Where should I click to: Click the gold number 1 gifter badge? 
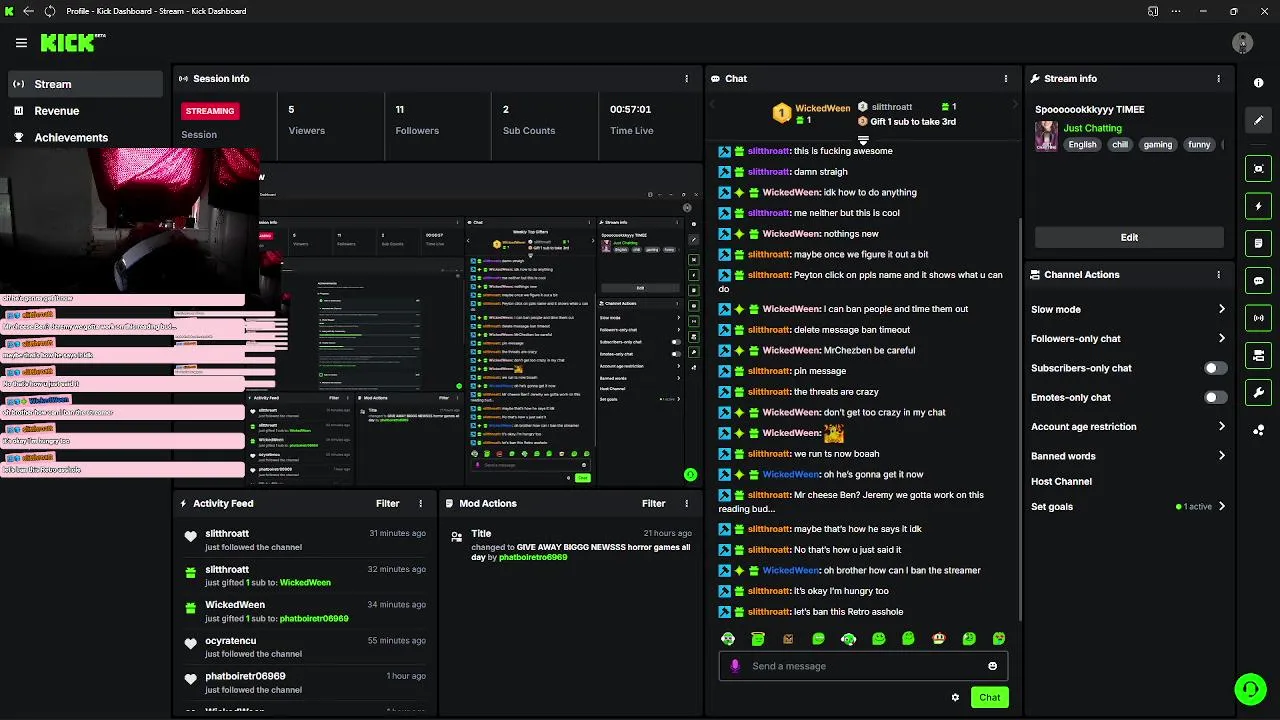click(782, 114)
